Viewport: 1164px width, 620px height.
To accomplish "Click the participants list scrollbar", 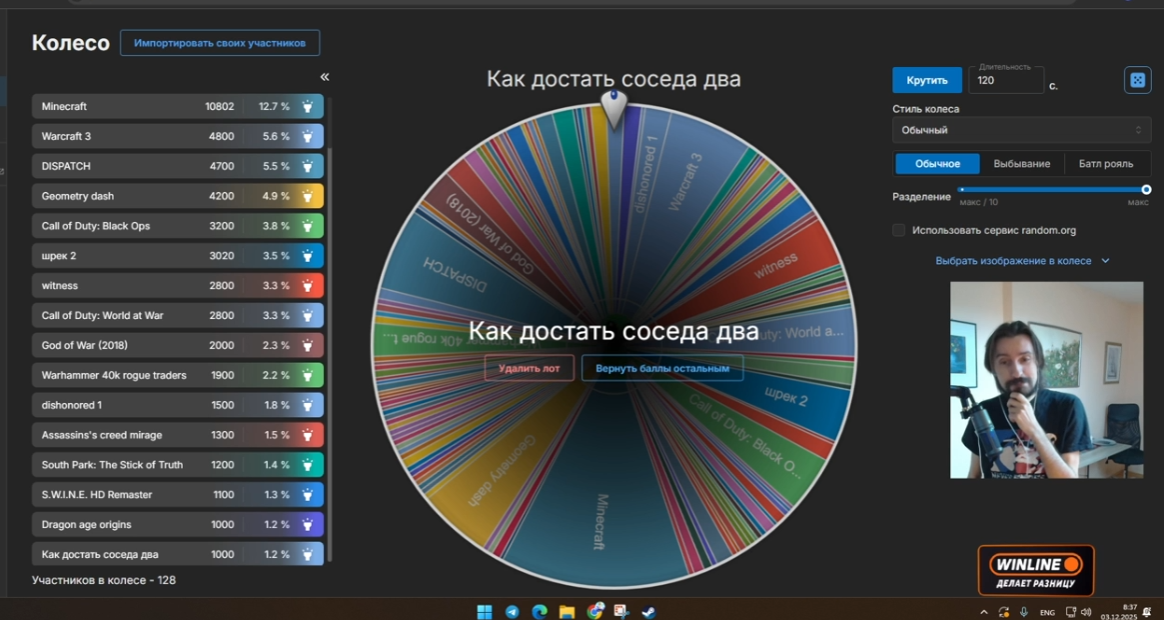I will (x=330, y=353).
